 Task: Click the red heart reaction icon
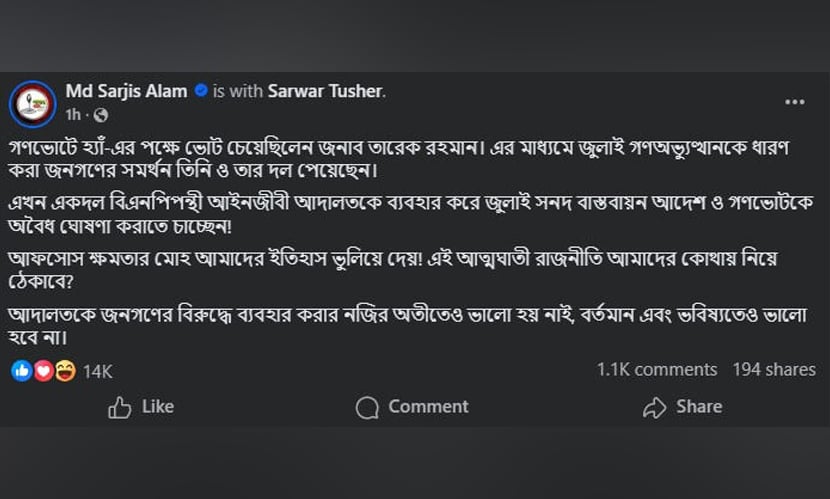[x=43, y=370]
